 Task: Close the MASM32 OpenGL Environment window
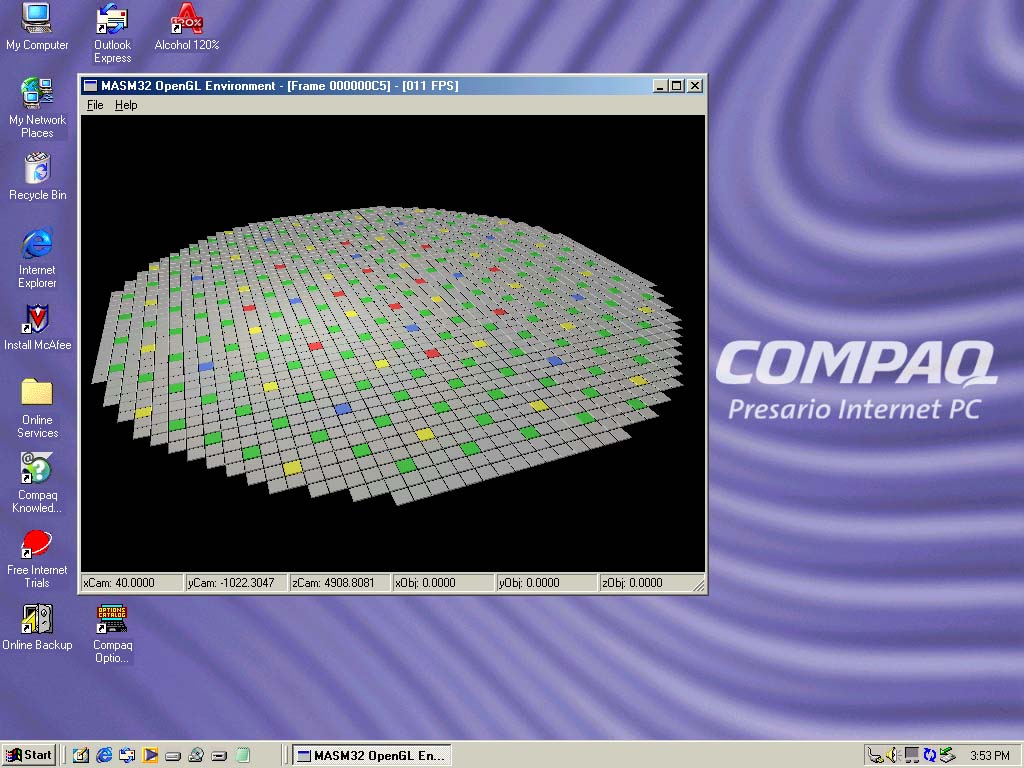click(x=695, y=86)
